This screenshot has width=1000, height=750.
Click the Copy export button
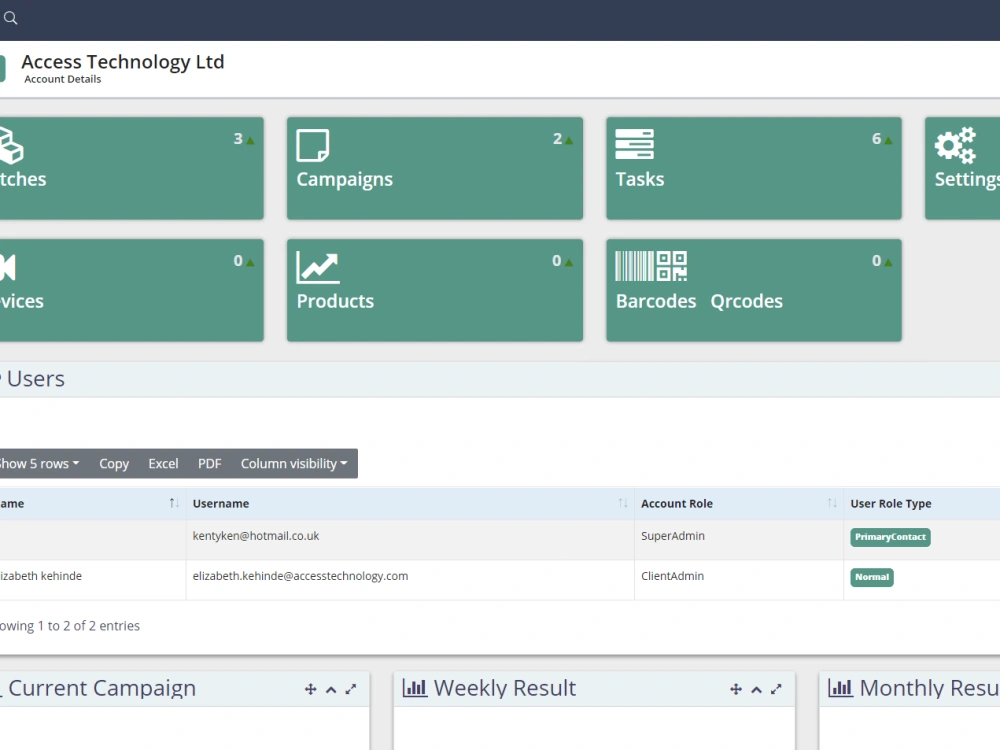pyautogui.click(x=114, y=464)
